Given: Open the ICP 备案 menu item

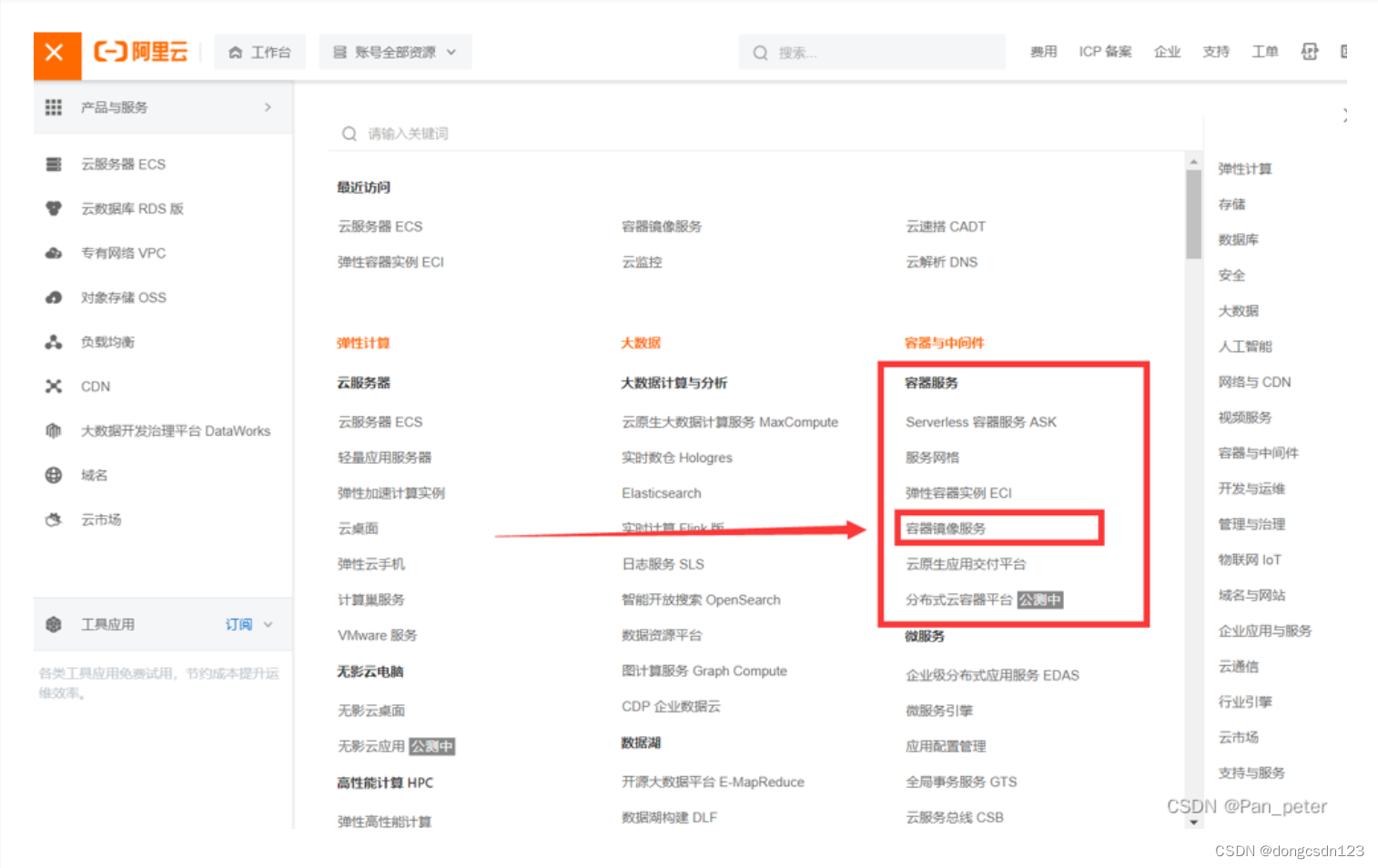Looking at the screenshot, I should pos(1106,52).
